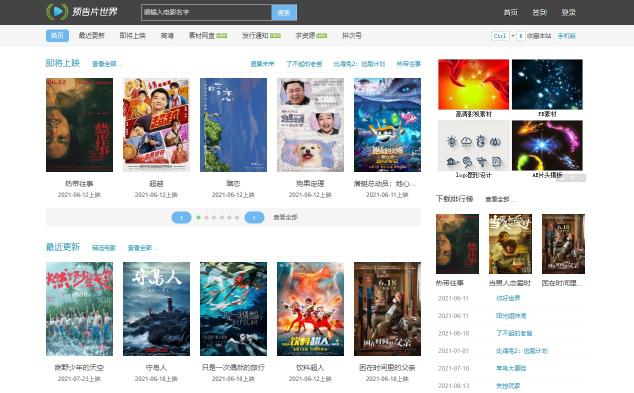Click the 潜艇总动员 title text
The image size is (634, 393).
[385, 184]
